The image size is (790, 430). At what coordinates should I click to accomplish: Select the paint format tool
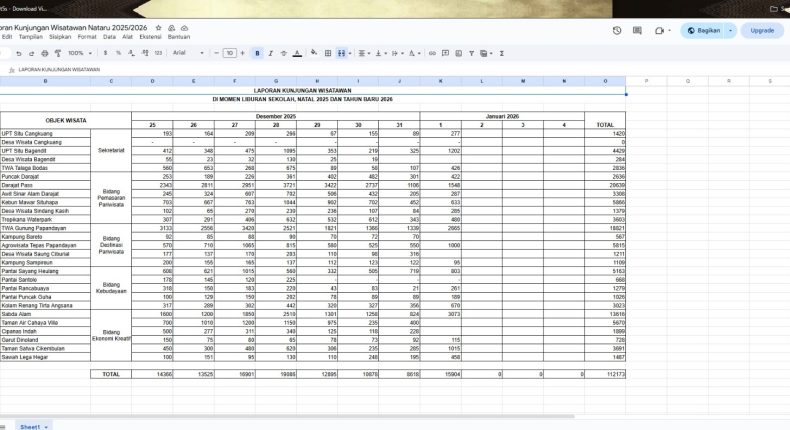click(x=58, y=53)
